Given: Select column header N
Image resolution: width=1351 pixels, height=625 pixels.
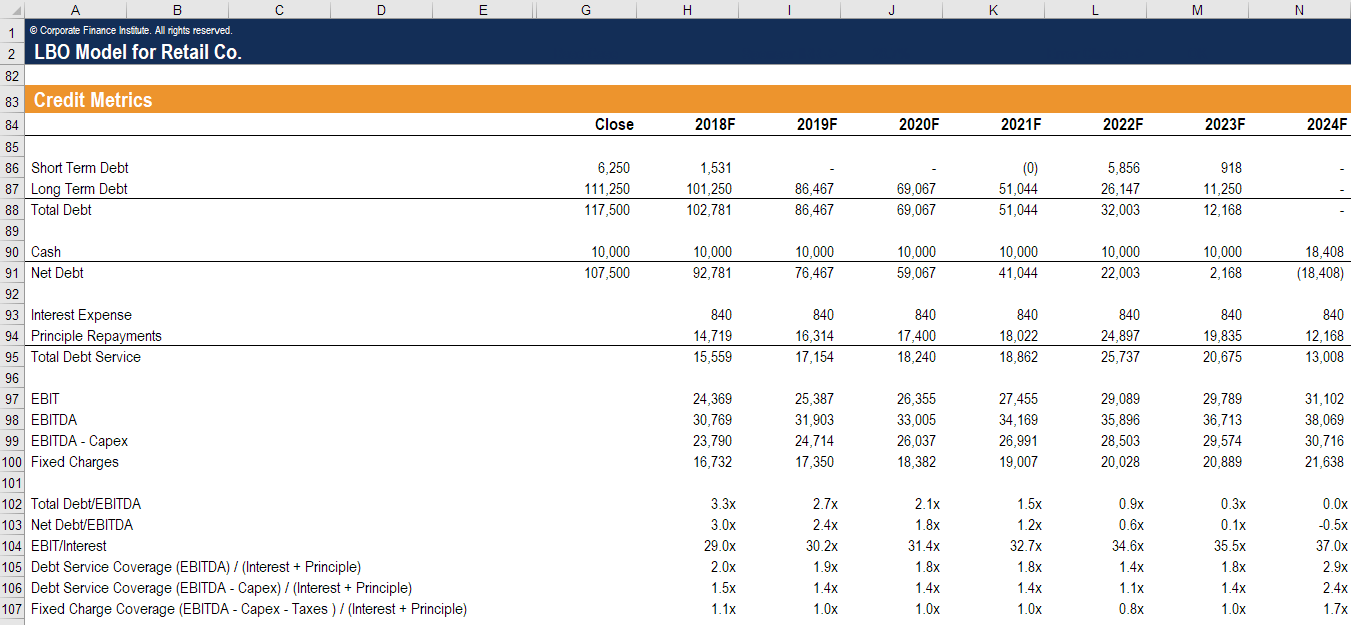Looking at the screenshot, I should (x=1298, y=9).
